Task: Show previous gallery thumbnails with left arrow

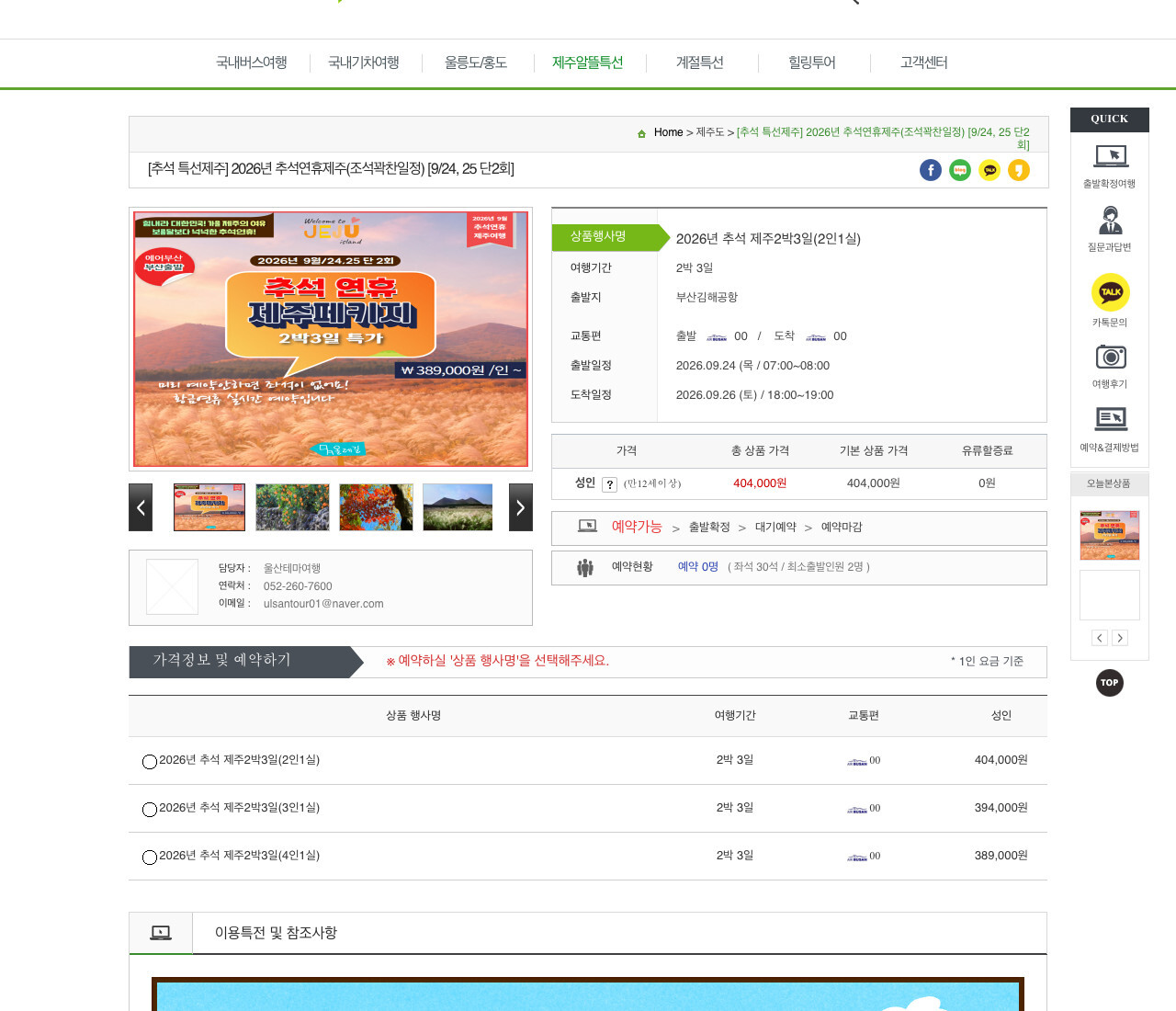Action: [141, 507]
